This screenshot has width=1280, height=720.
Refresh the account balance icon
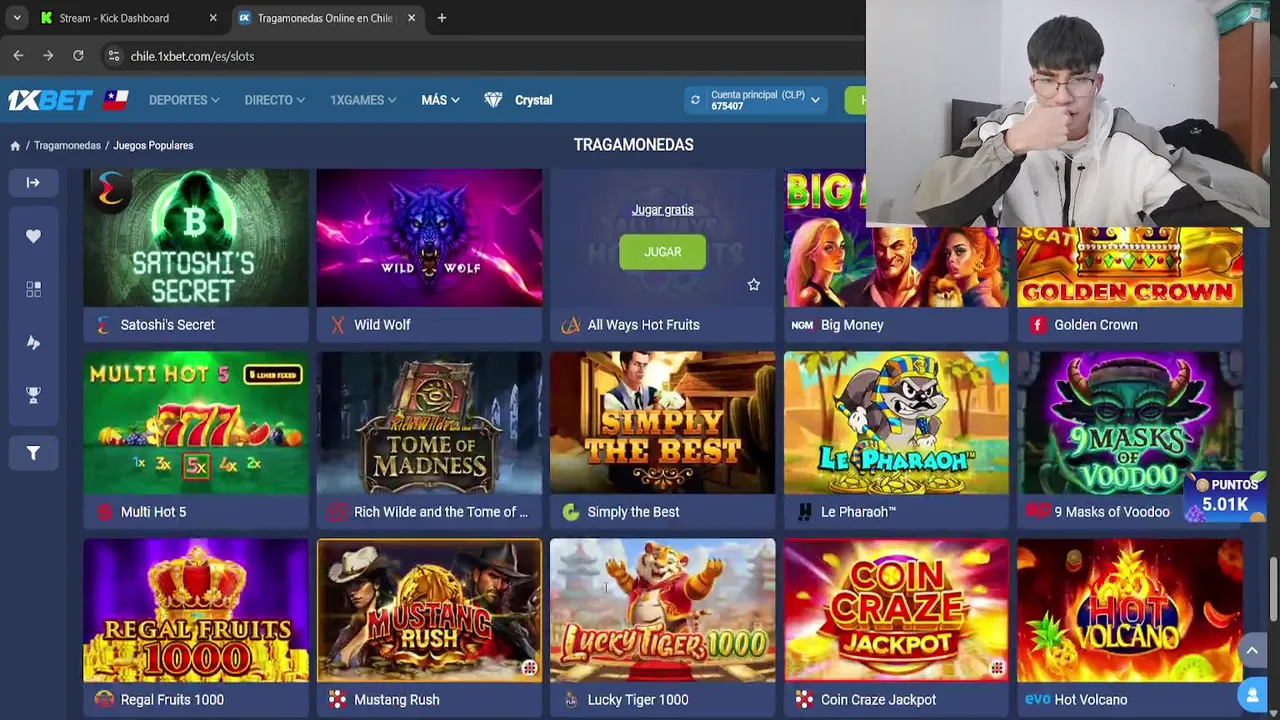click(x=695, y=100)
